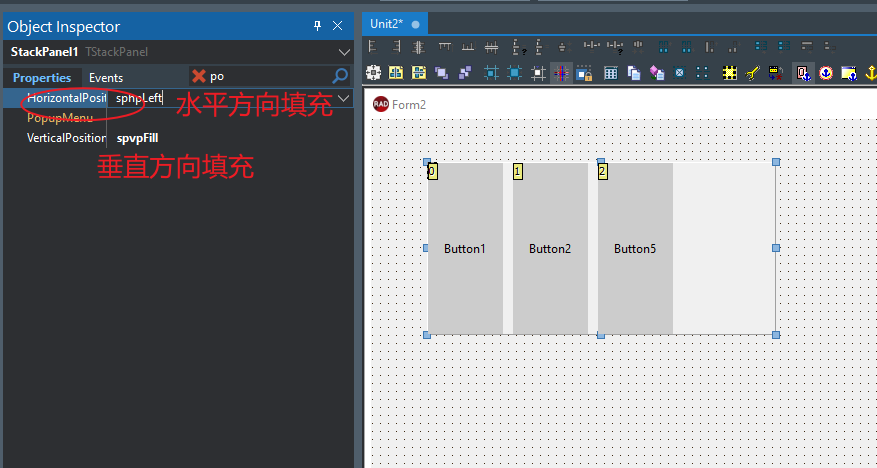Click Button2 on the form designer
This screenshot has width=877, height=468.
click(x=550, y=248)
